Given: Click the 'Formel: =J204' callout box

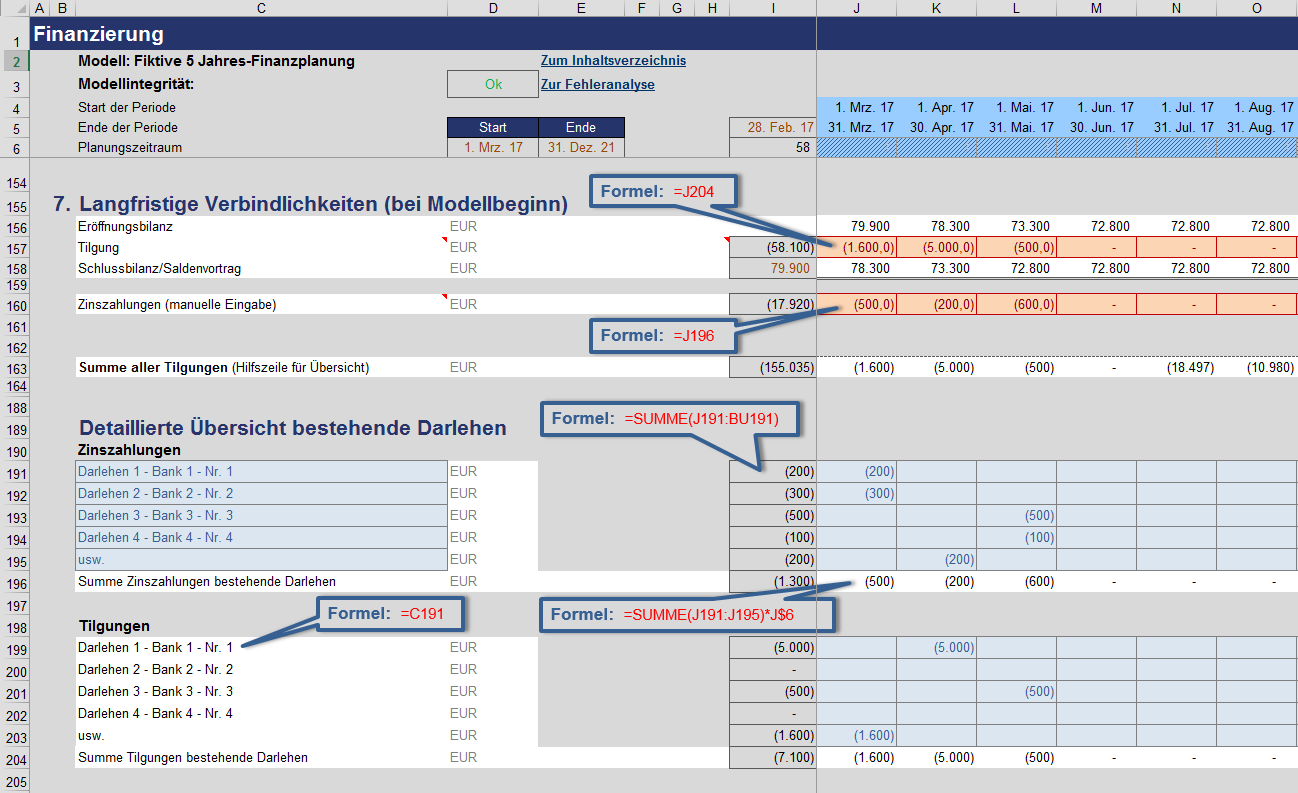Looking at the screenshot, I should pyautogui.click(x=660, y=192).
